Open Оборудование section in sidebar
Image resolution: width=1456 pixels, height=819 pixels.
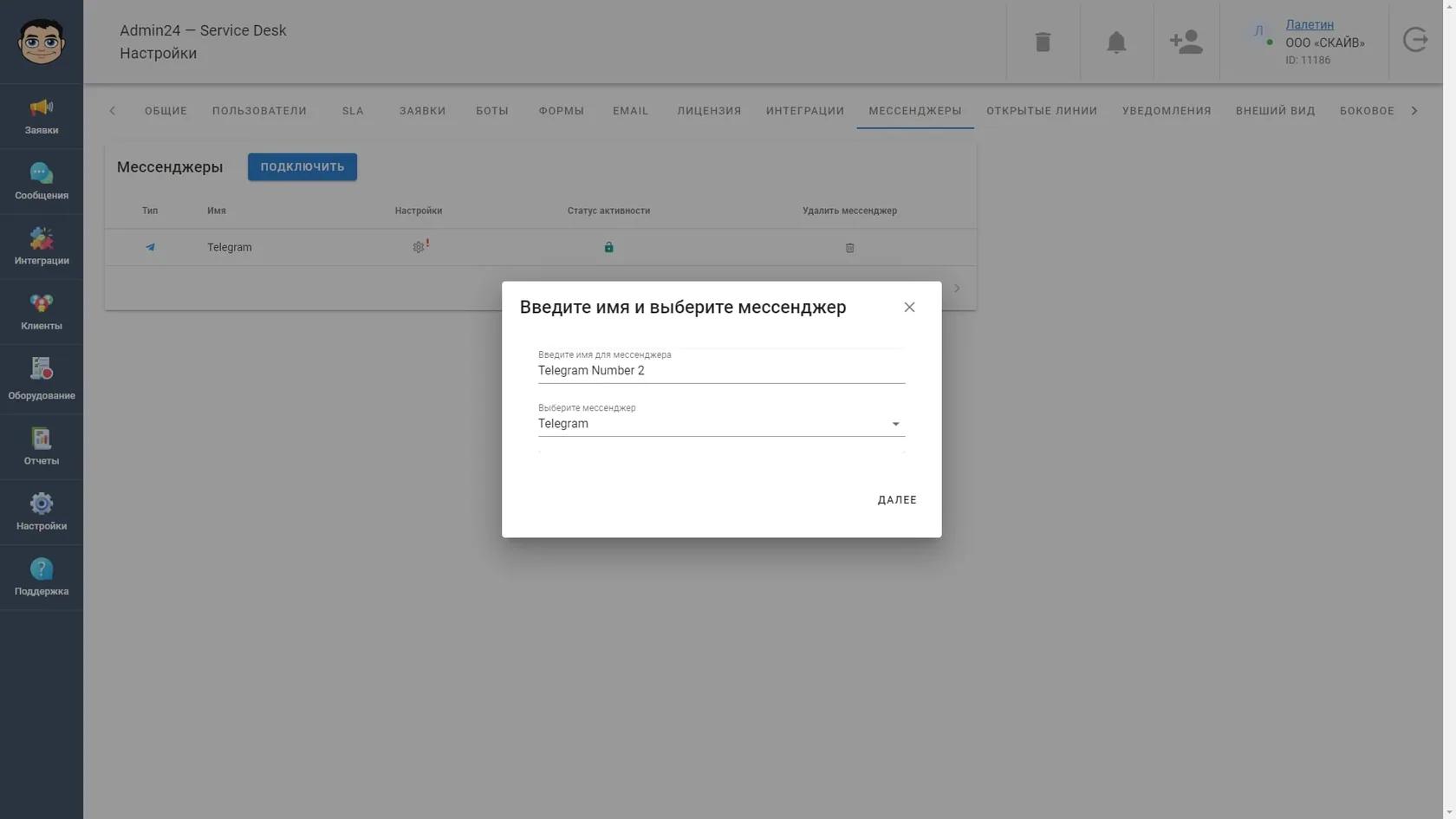click(x=42, y=380)
